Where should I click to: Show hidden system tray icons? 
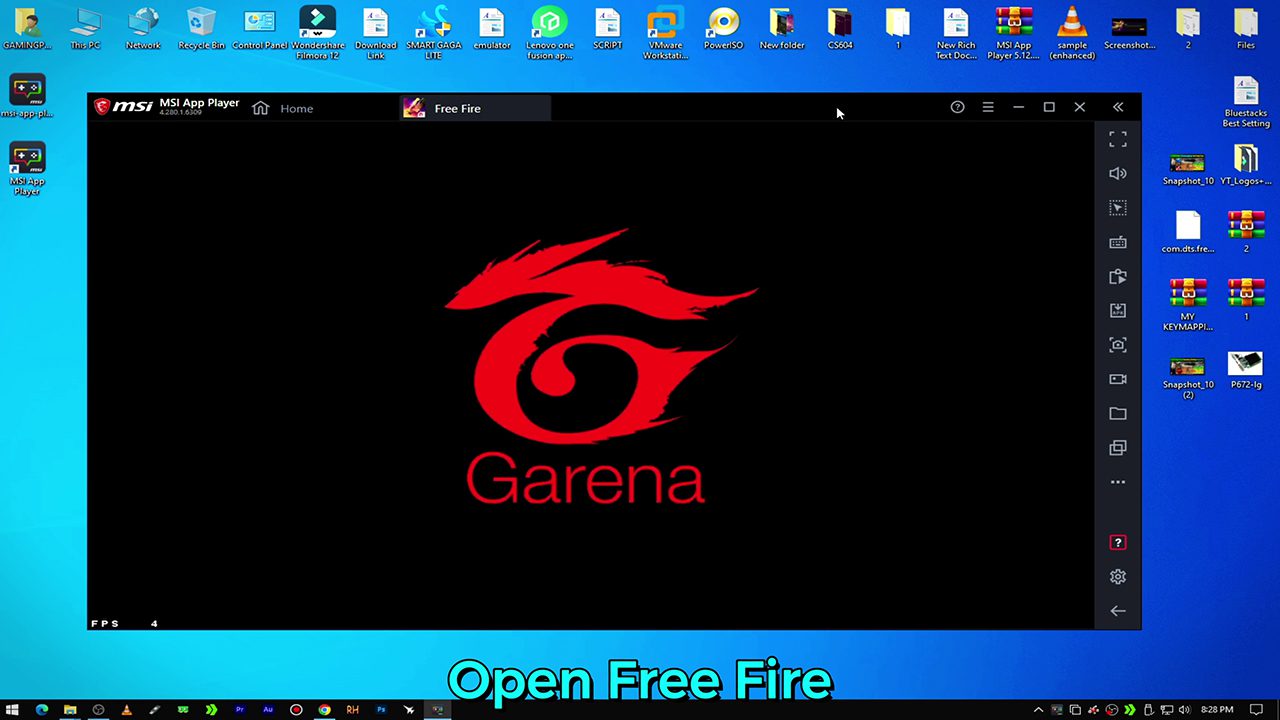click(x=1038, y=710)
